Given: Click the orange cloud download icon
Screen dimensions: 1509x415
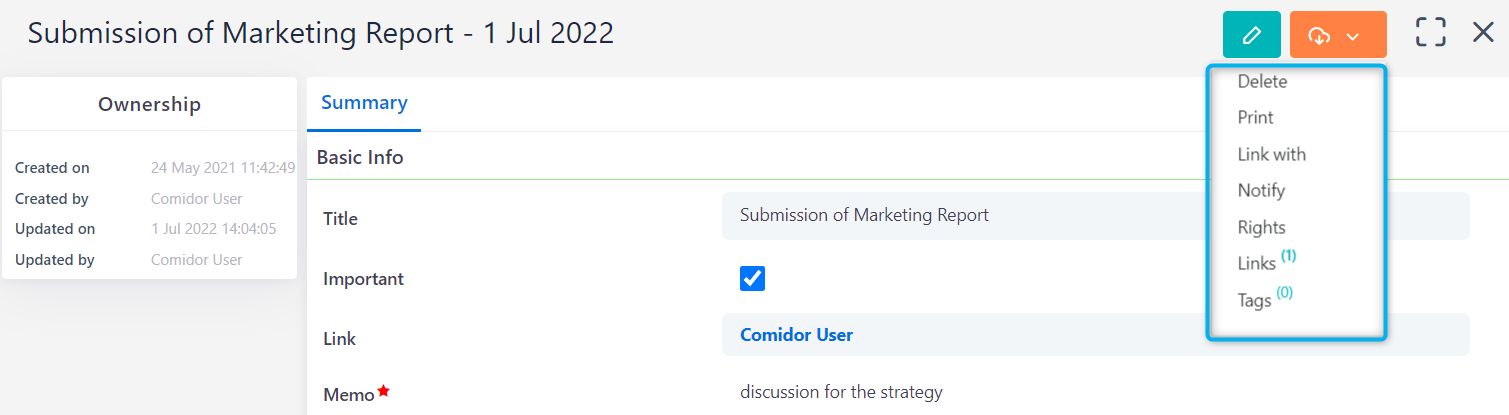Looking at the screenshot, I should [1319, 36].
